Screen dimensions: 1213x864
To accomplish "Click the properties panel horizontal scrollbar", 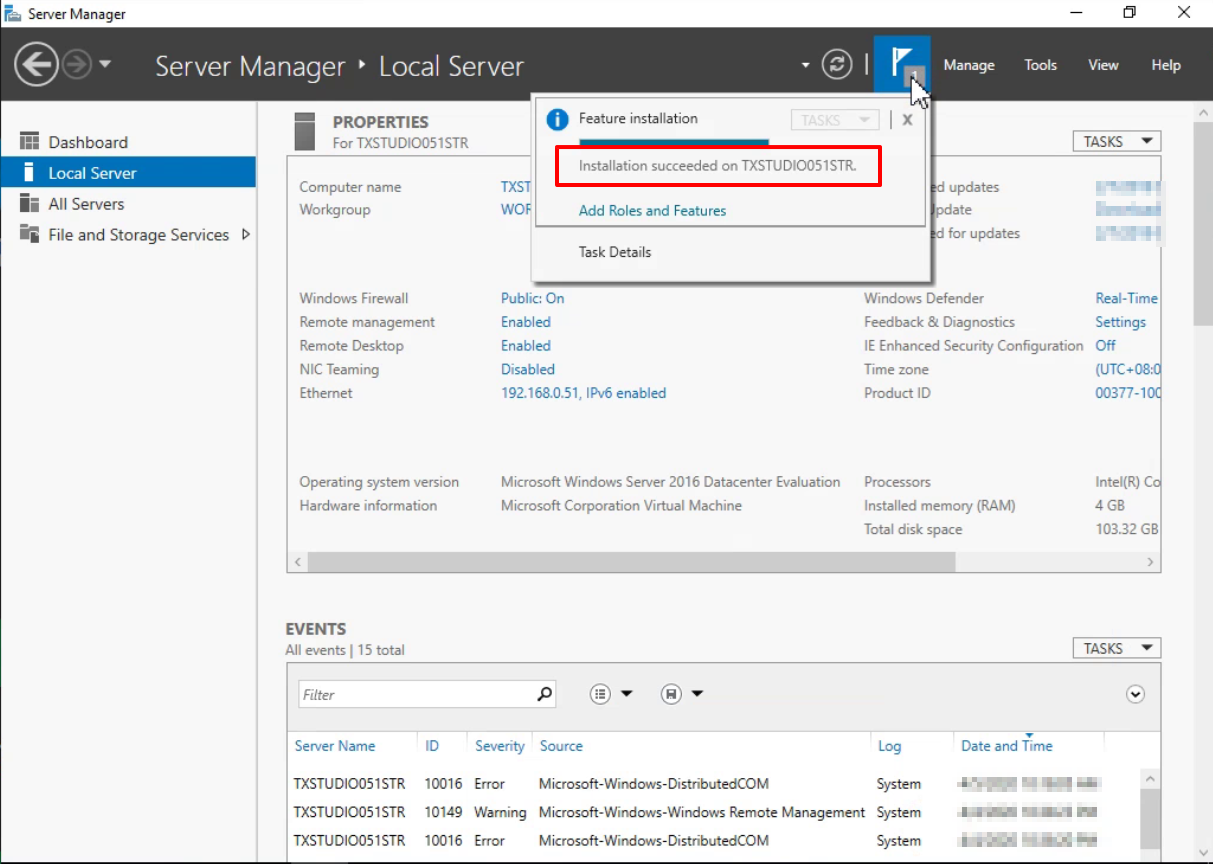I will coord(631,563).
